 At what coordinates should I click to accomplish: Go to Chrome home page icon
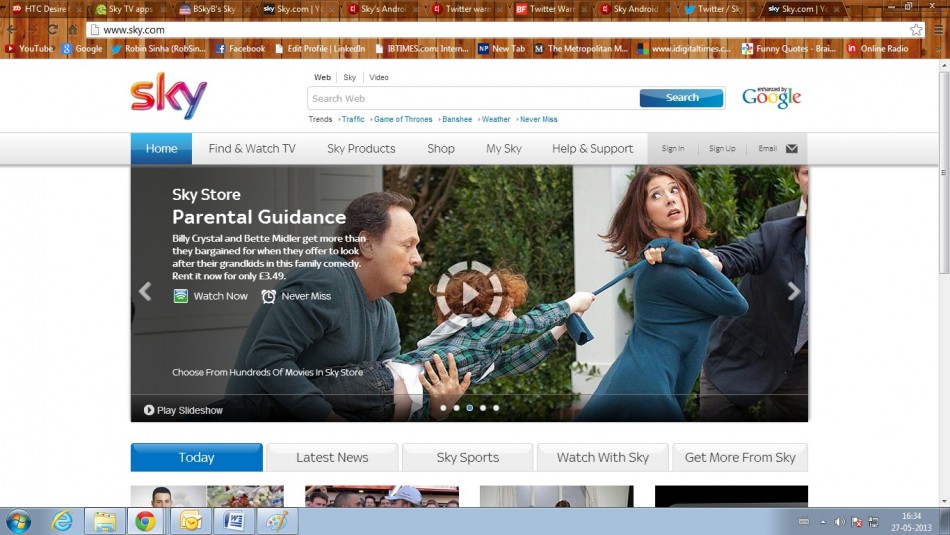point(72,30)
